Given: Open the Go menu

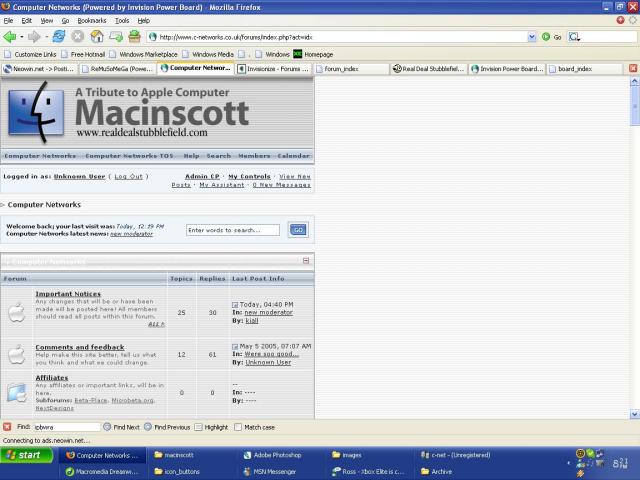Looking at the screenshot, I should pos(65,20).
